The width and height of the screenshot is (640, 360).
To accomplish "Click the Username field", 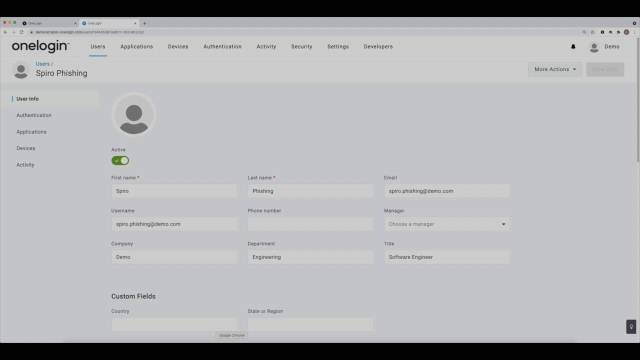I will coord(174,224).
